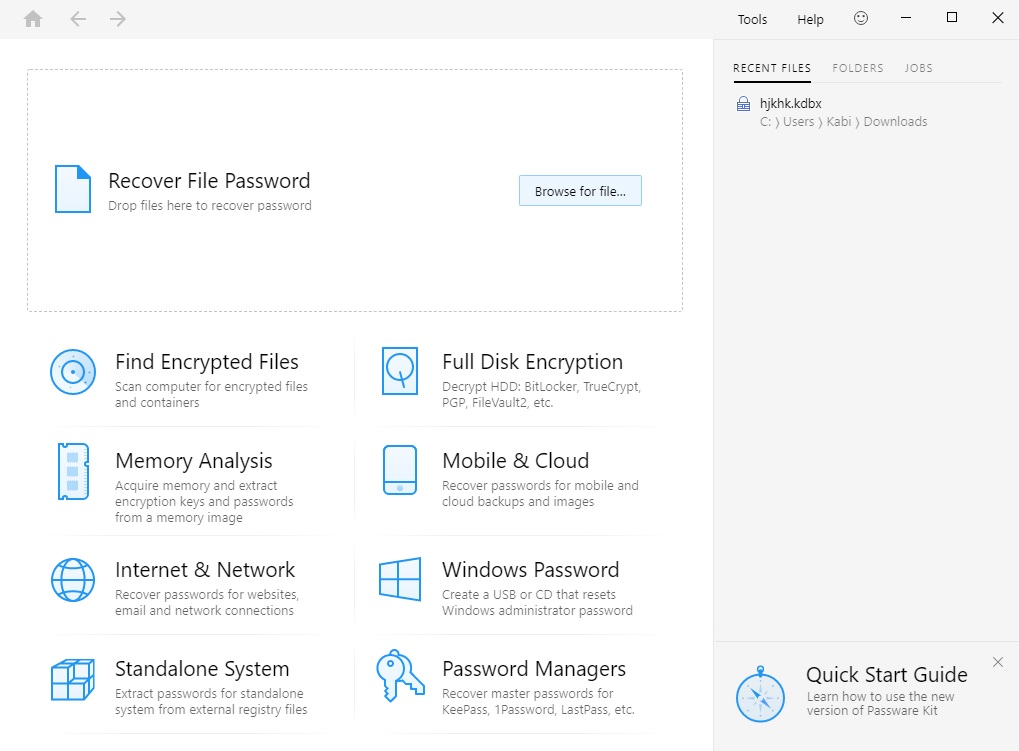This screenshot has height=751, width=1019.
Task: Open Windows Password title
Action: (x=530, y=570)
